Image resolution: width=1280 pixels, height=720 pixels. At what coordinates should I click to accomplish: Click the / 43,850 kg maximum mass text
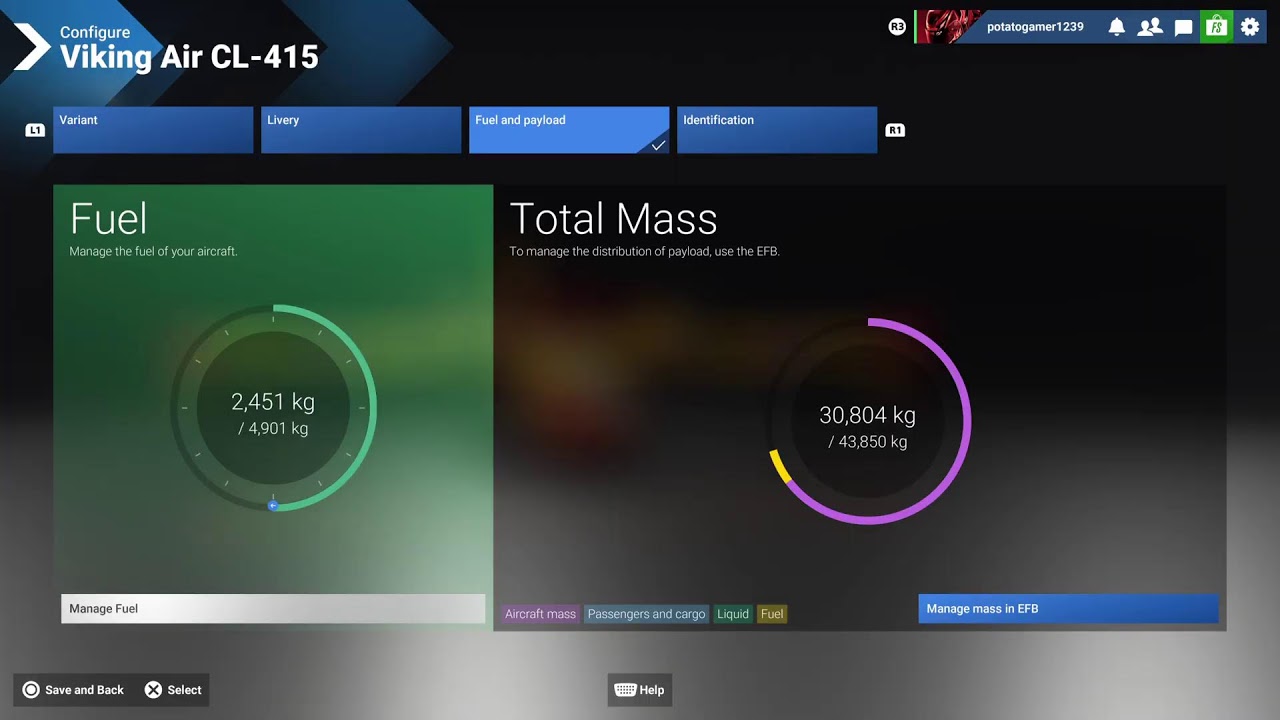(x=868, y=442)
